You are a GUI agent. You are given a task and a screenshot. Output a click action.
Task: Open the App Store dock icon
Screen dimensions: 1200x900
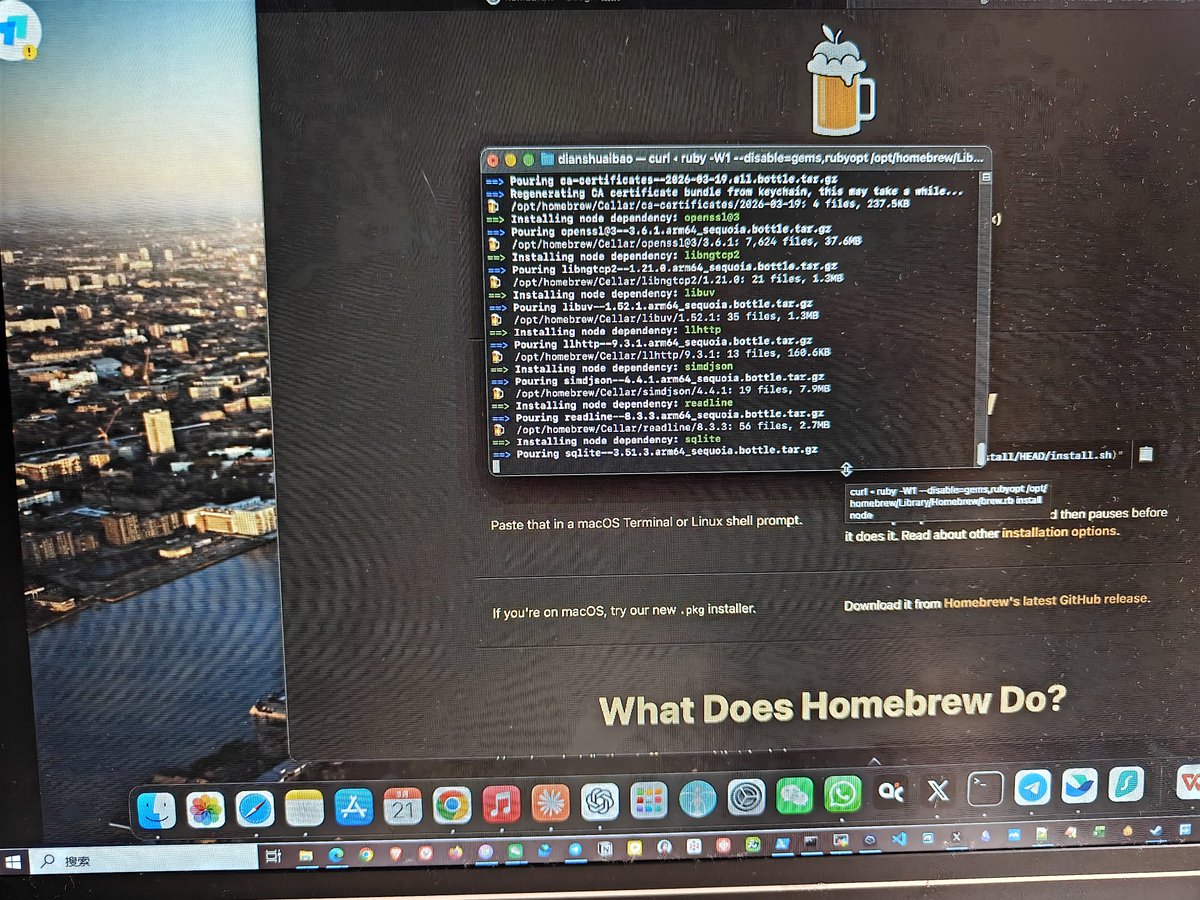pyautogui.click(x=354, y=806)
